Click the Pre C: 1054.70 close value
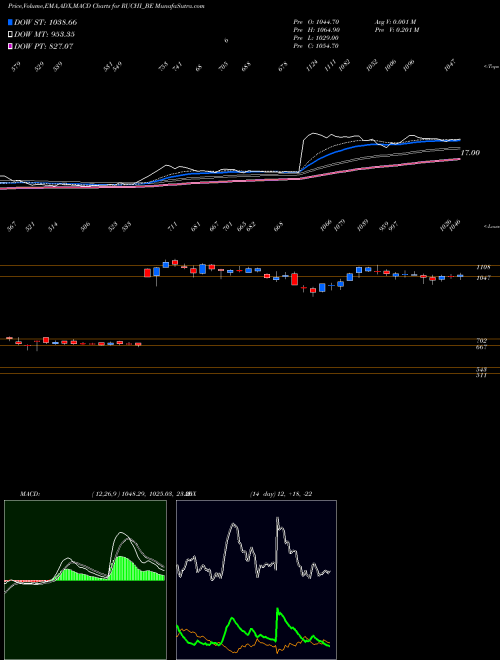The height and width of the screenshot is (660, 500). [316, 46]
